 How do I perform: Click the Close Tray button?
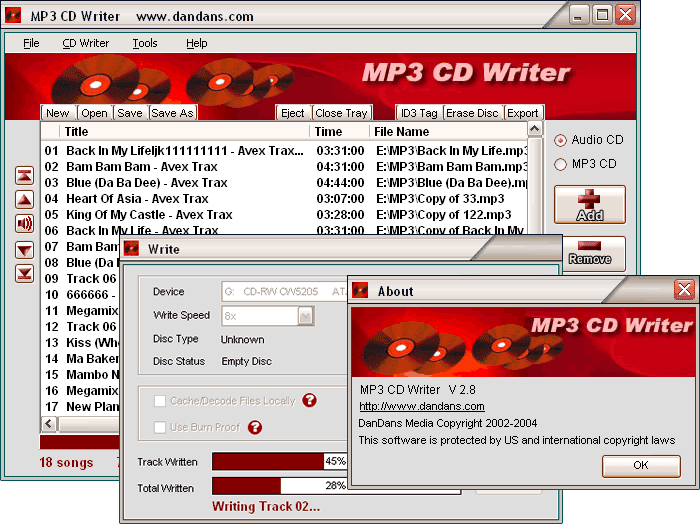point(342,113)
